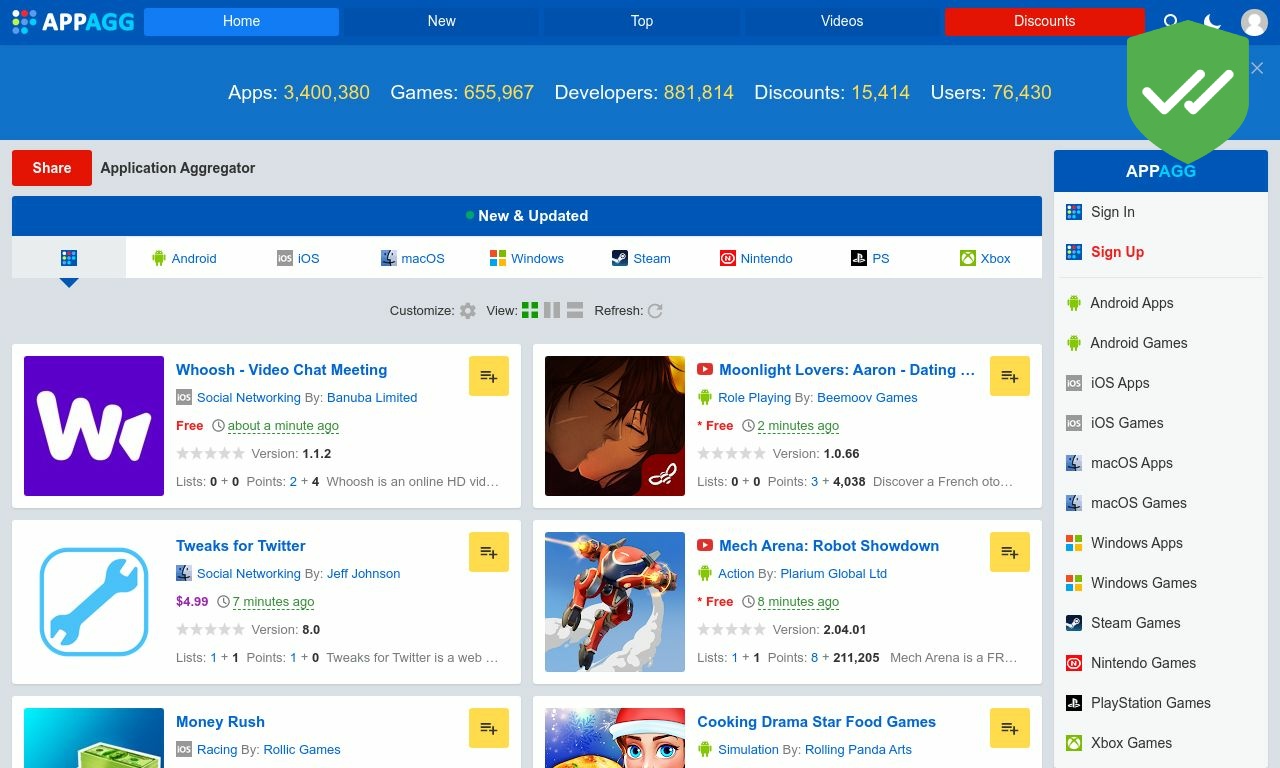Add Money Rush to a list
This screenshot has width=1280, height=768.
(x=489, y=728)
